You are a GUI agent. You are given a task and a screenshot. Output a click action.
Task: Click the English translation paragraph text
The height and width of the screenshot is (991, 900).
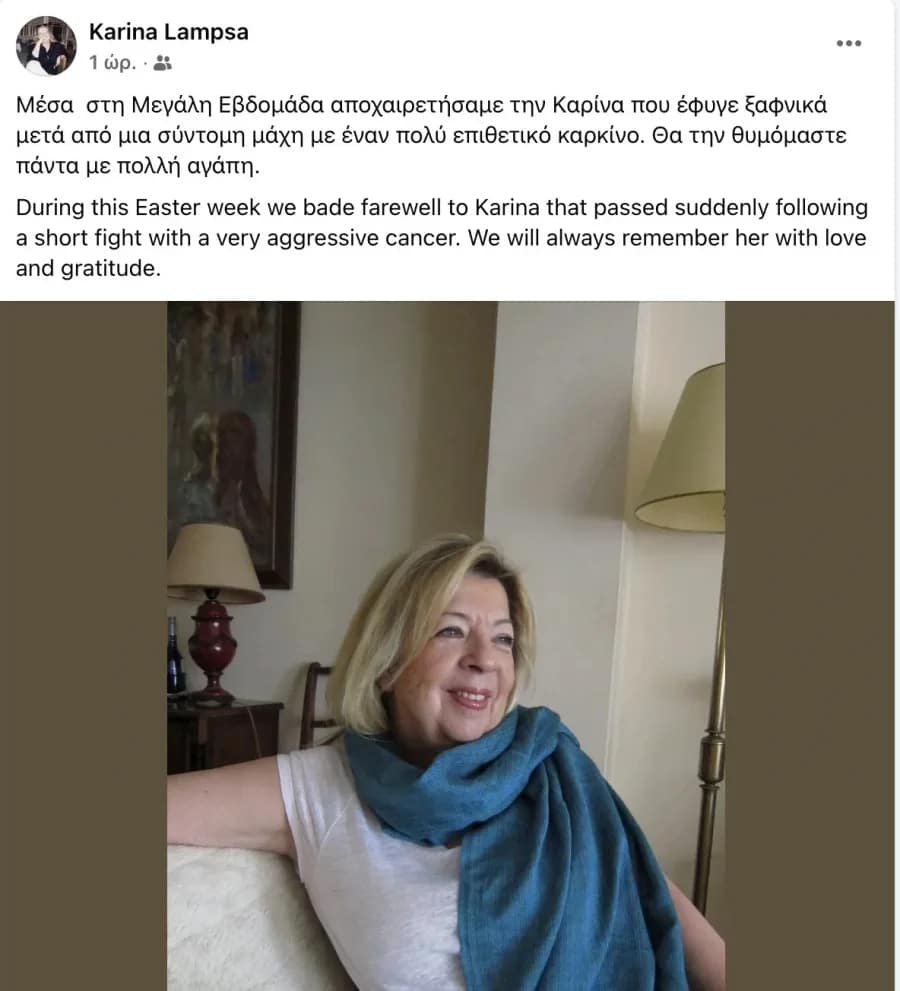pos(442,238)
